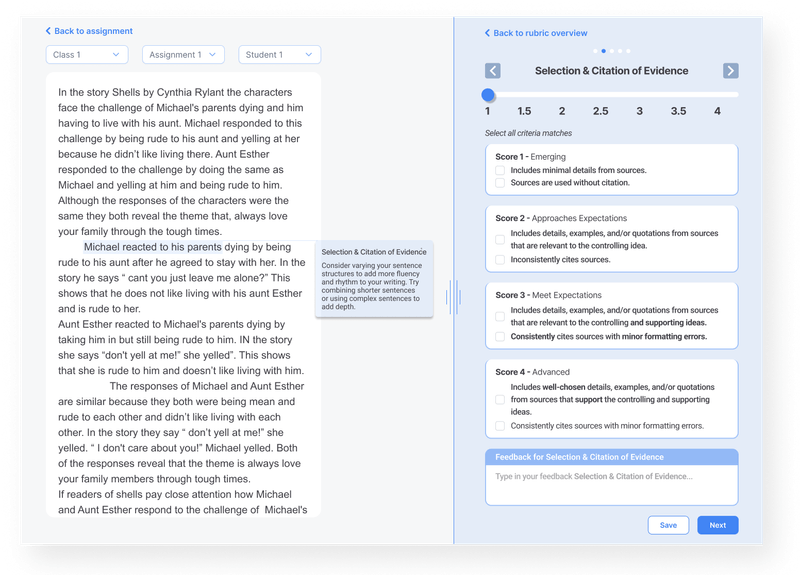This screenshot has height=575, width=800.
Task: Click the panel divider handle
Action: tap(454, 297)
